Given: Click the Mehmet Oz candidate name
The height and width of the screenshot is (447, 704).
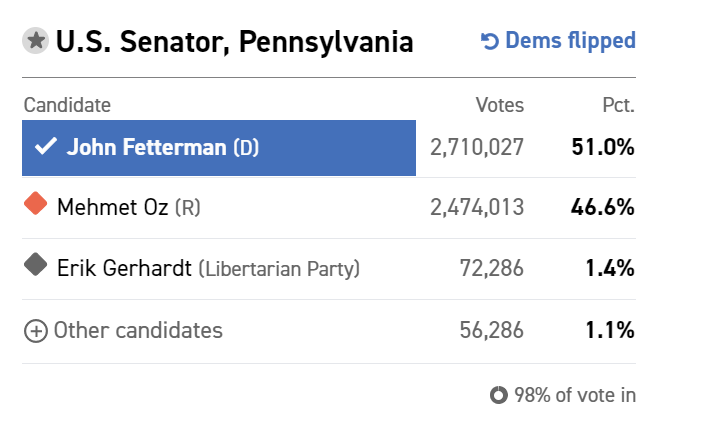Looking at the screenshot, I should click(113, 207).
